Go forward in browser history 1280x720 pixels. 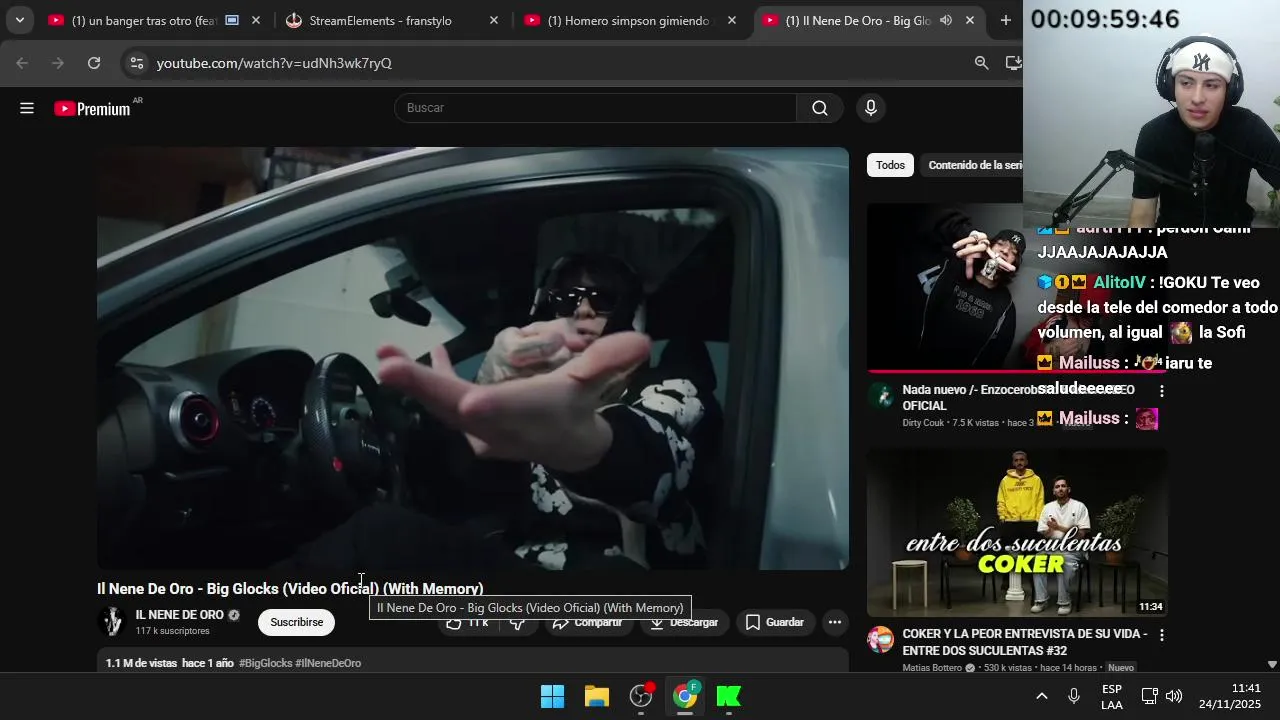pos(58,63)
